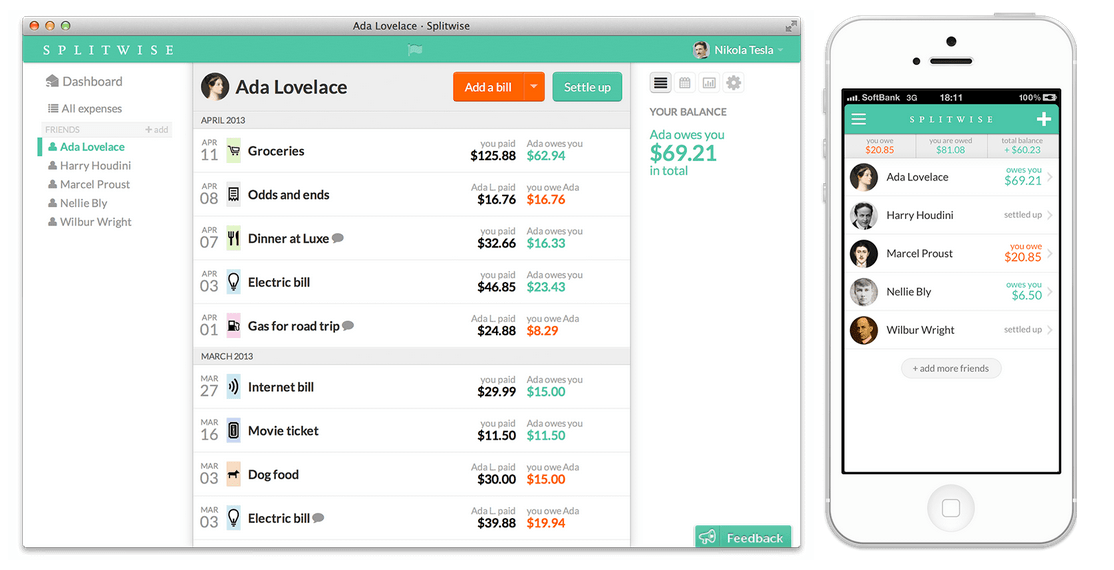Click Nikola Tesla's avatar in header
1114x570 pixels.
pyautogui.click(x=701, y=50)
